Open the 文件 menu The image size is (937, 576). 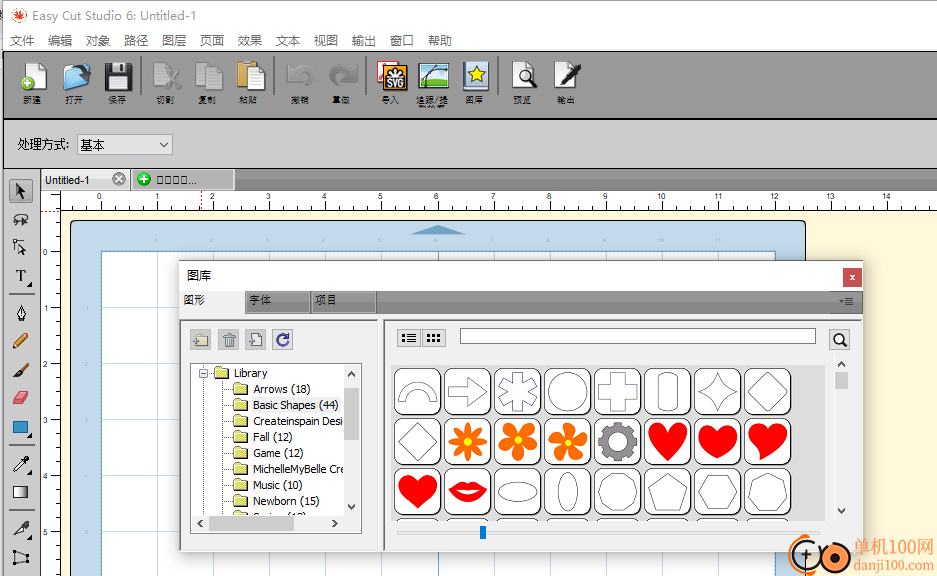click(x=22, y=41)
